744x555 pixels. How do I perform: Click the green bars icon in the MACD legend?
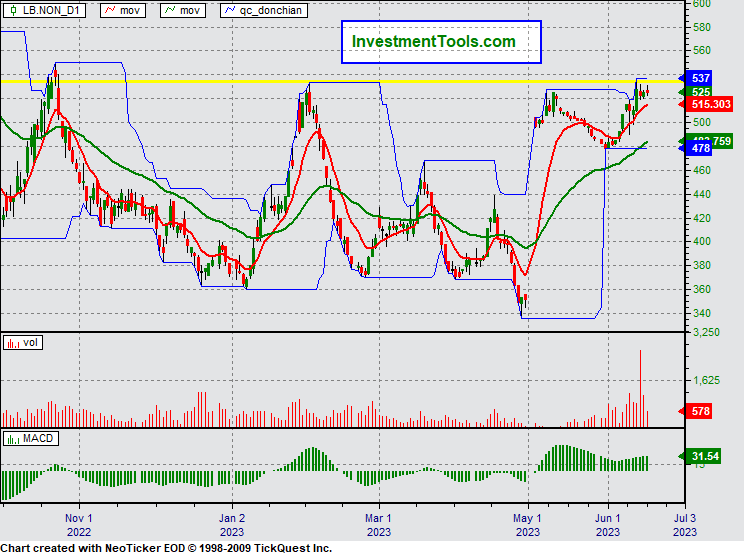(x=13, y=439)
